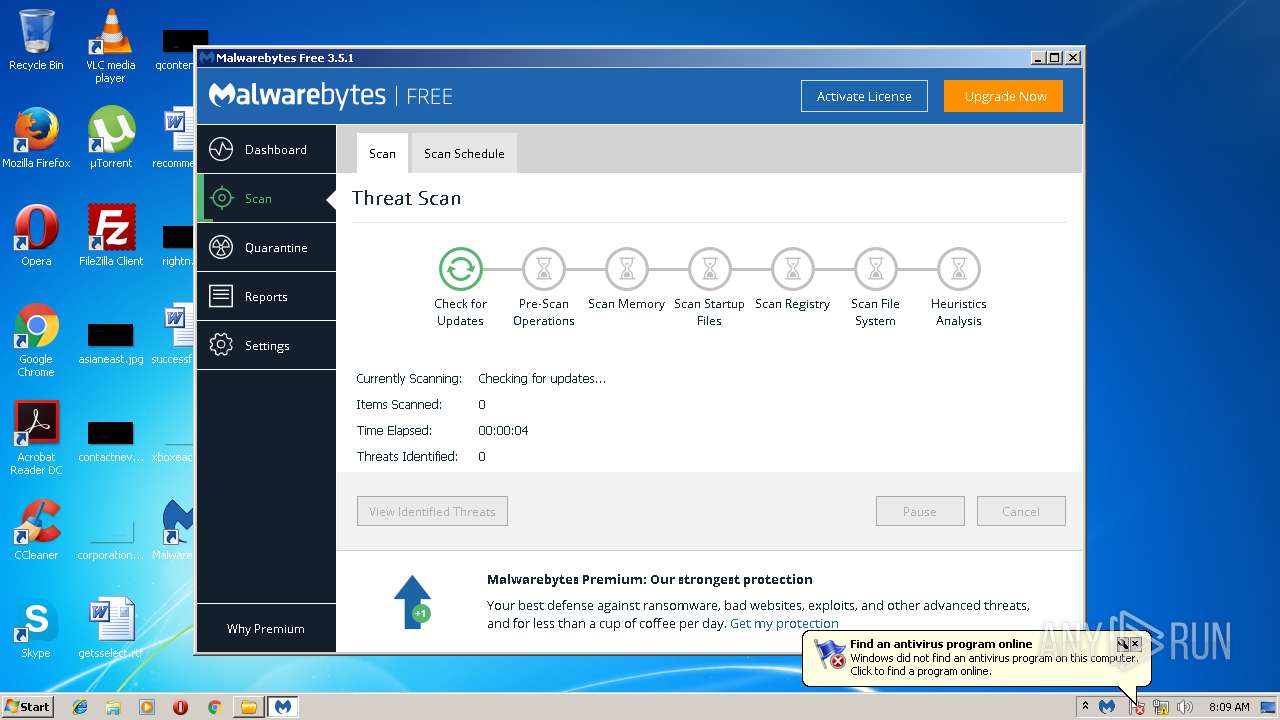Switch to the Scan Schedule tab
1280x720 pixels.
pos(464,153)
